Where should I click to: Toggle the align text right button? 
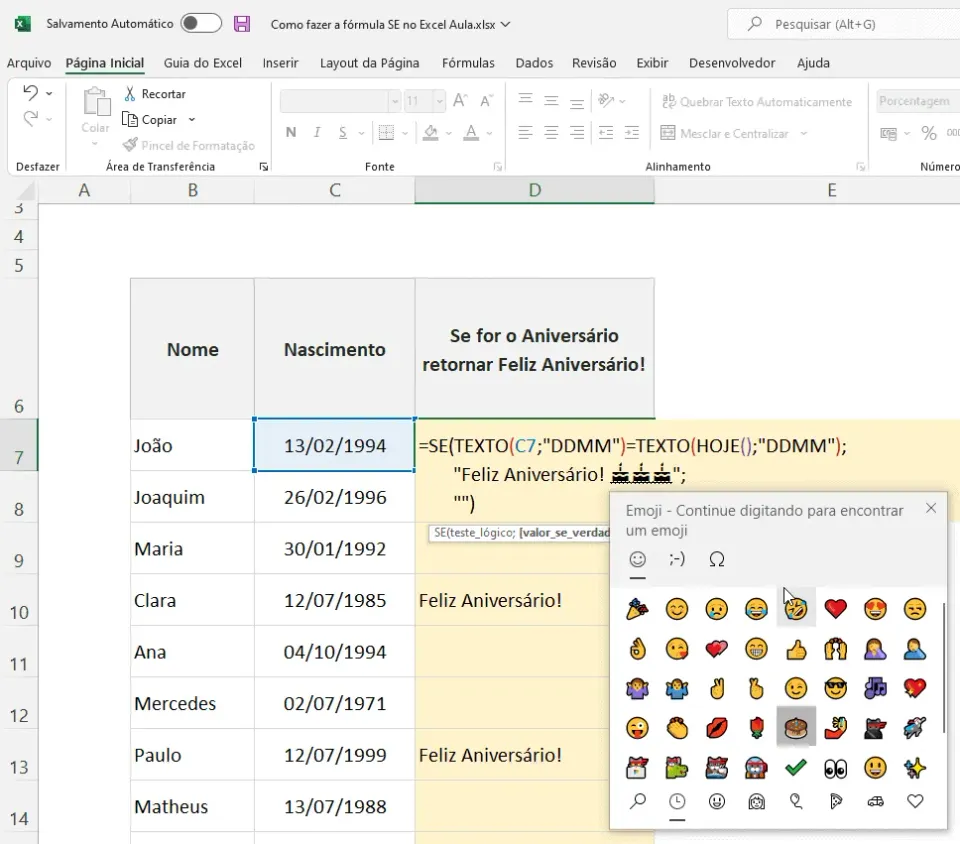tap(577, 132)
